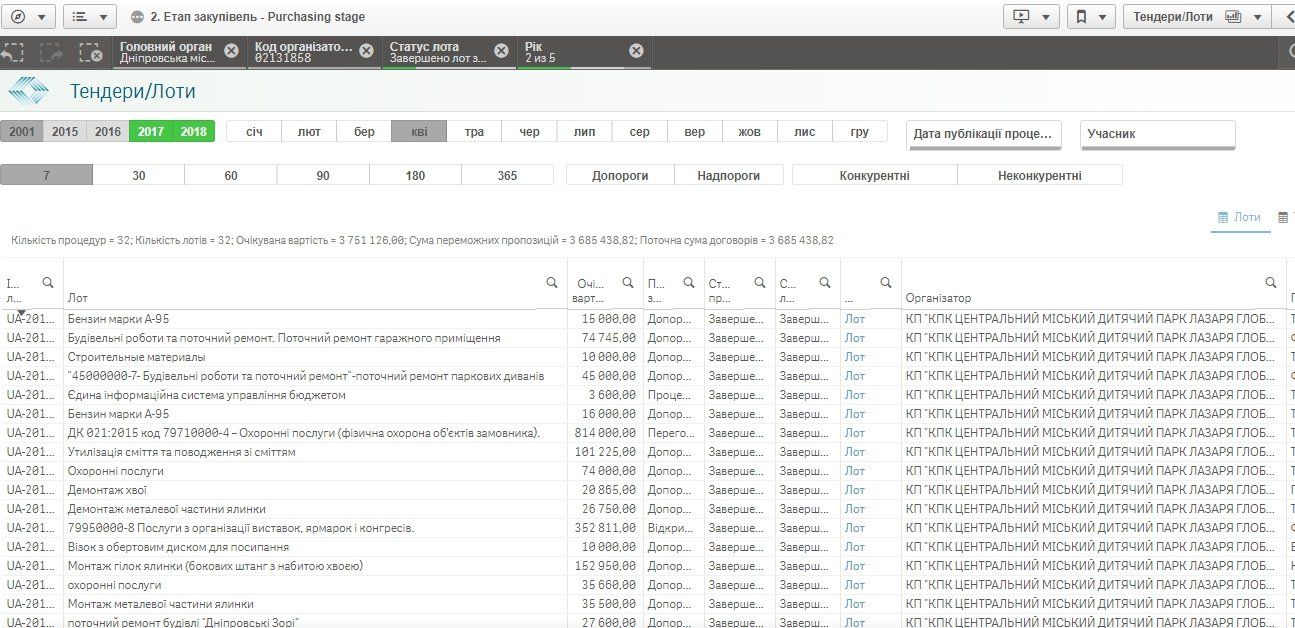Click the step back selection icon
Viewport: 1295px width, 628px height.
tap(13, 53)
